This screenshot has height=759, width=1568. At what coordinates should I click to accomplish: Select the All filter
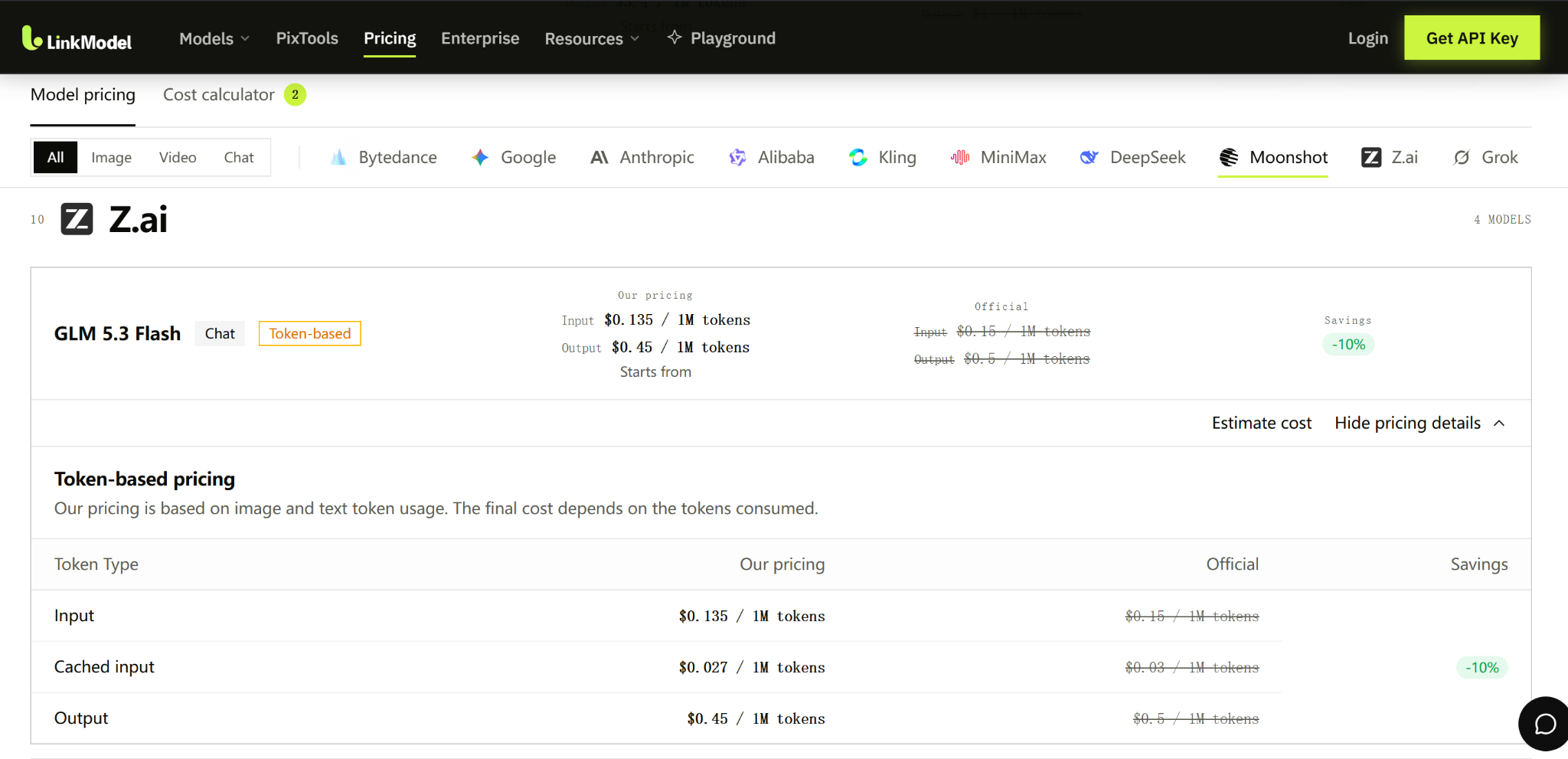point(55,157)
